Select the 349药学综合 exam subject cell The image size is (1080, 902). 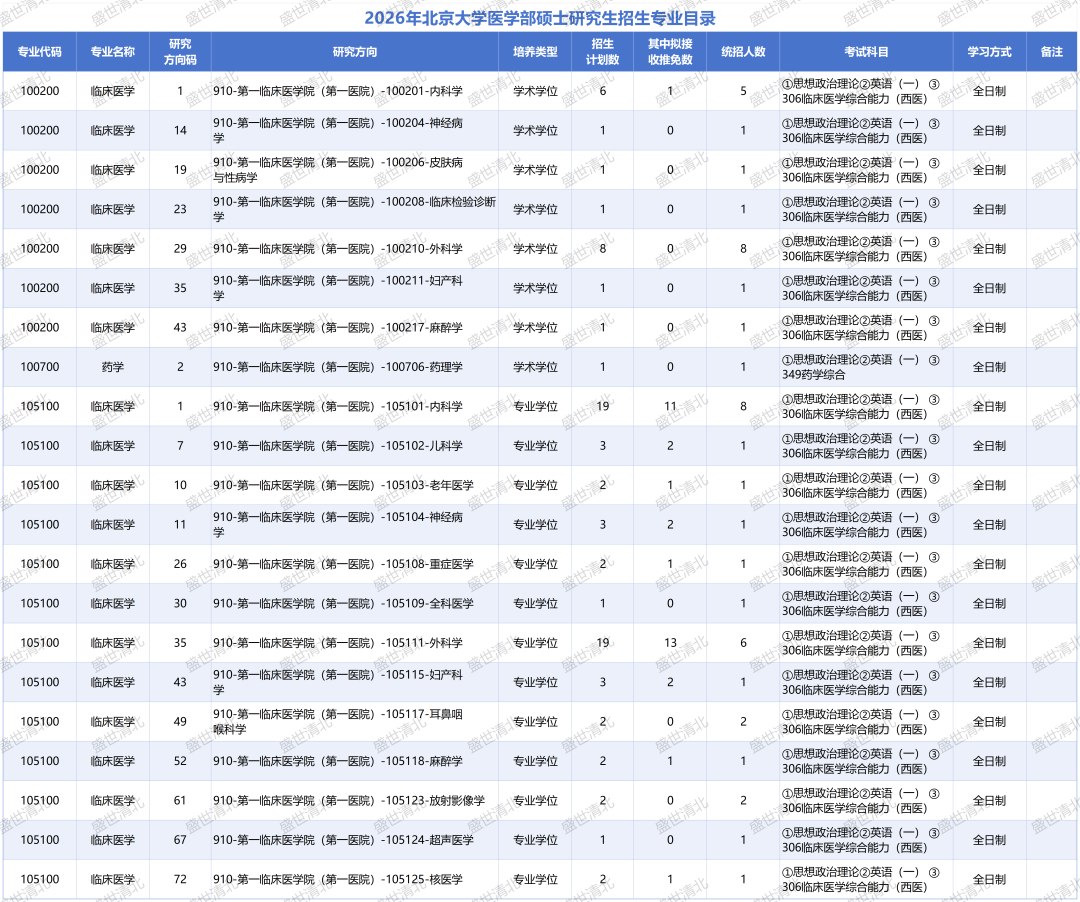pos(866,367)
